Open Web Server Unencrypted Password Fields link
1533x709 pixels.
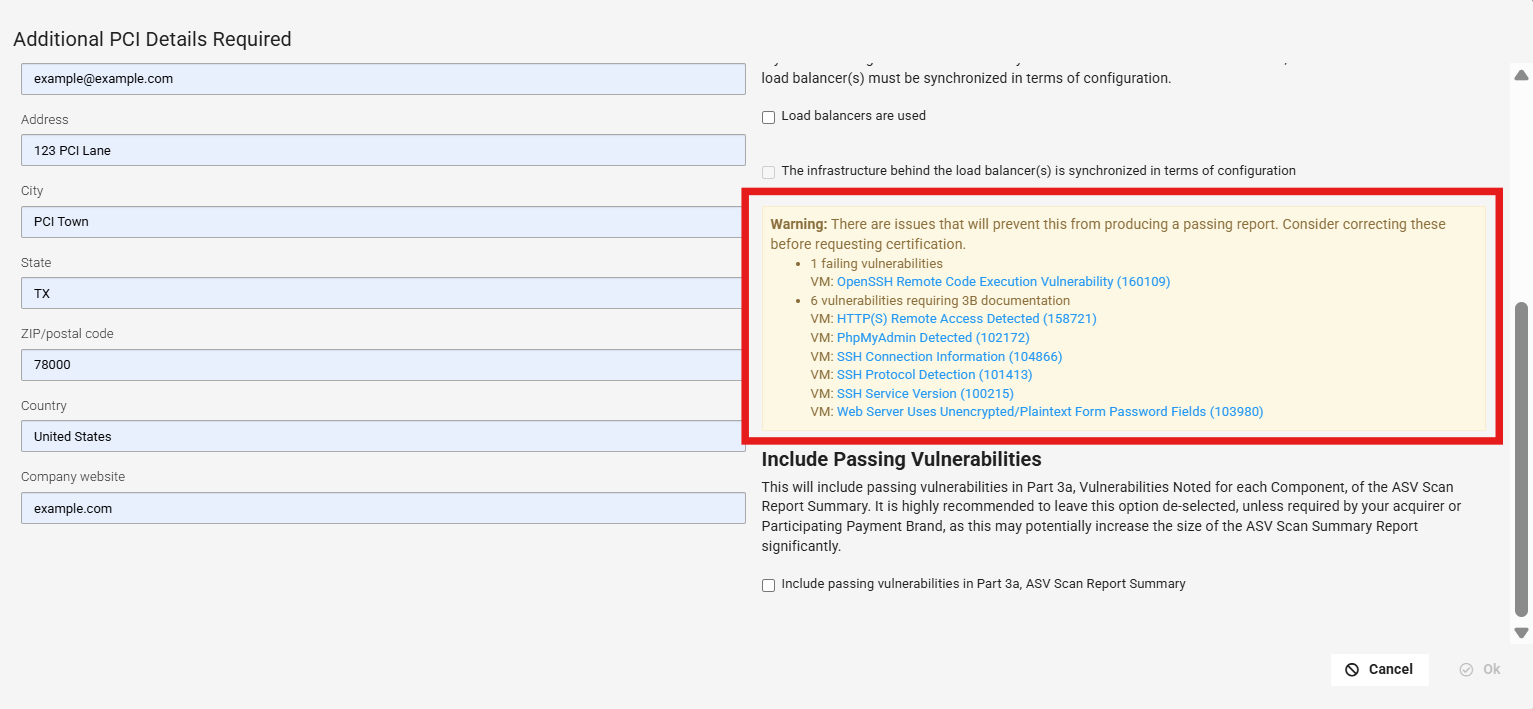click(1050, 412)
